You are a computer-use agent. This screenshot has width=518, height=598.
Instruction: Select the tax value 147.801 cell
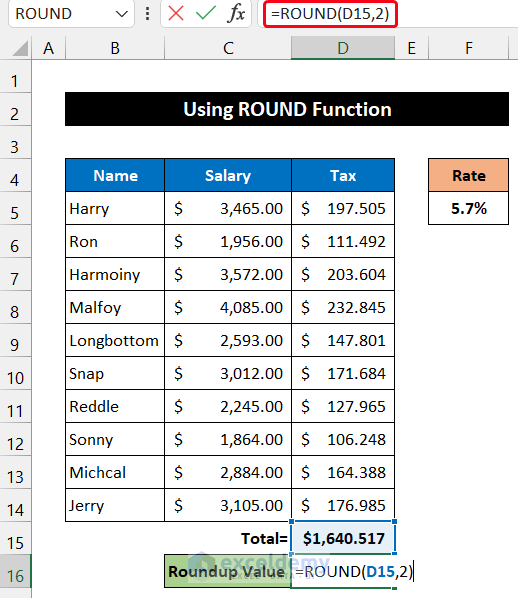(x=343, y=340)
